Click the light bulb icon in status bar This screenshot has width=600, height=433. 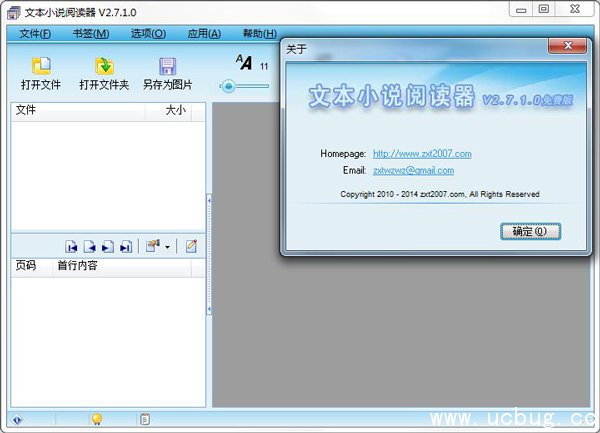coord(97,419)
